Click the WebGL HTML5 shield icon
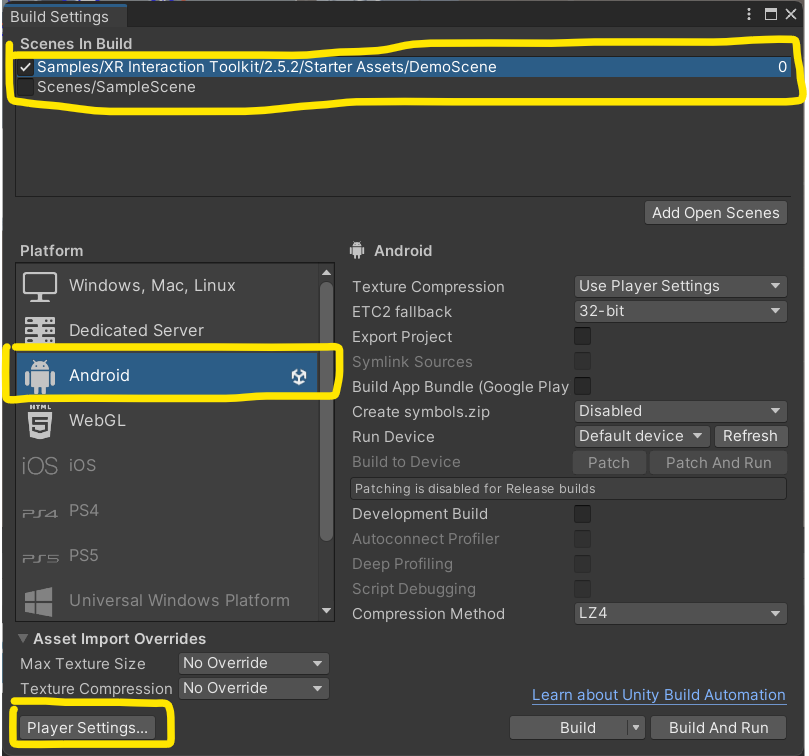Screen dimensions: 809x756 pyautogui.click(x=40, y=421)
